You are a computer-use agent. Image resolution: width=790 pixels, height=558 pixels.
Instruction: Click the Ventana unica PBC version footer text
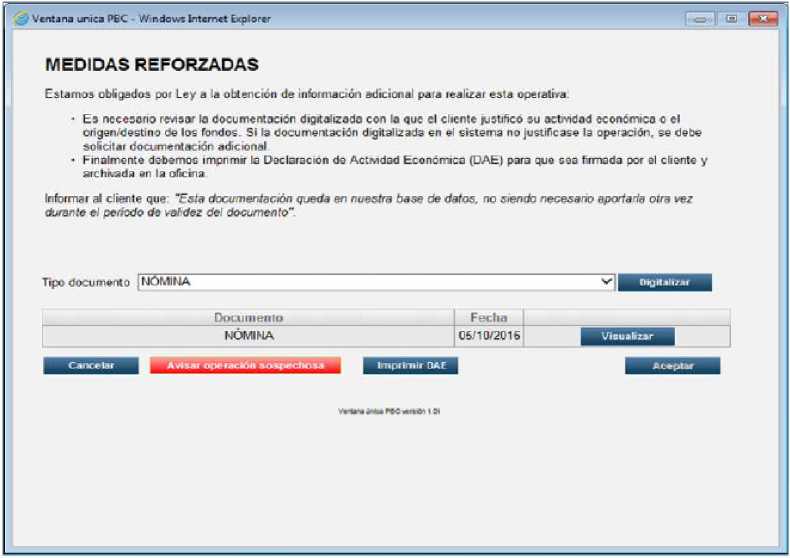click(389, 411)
